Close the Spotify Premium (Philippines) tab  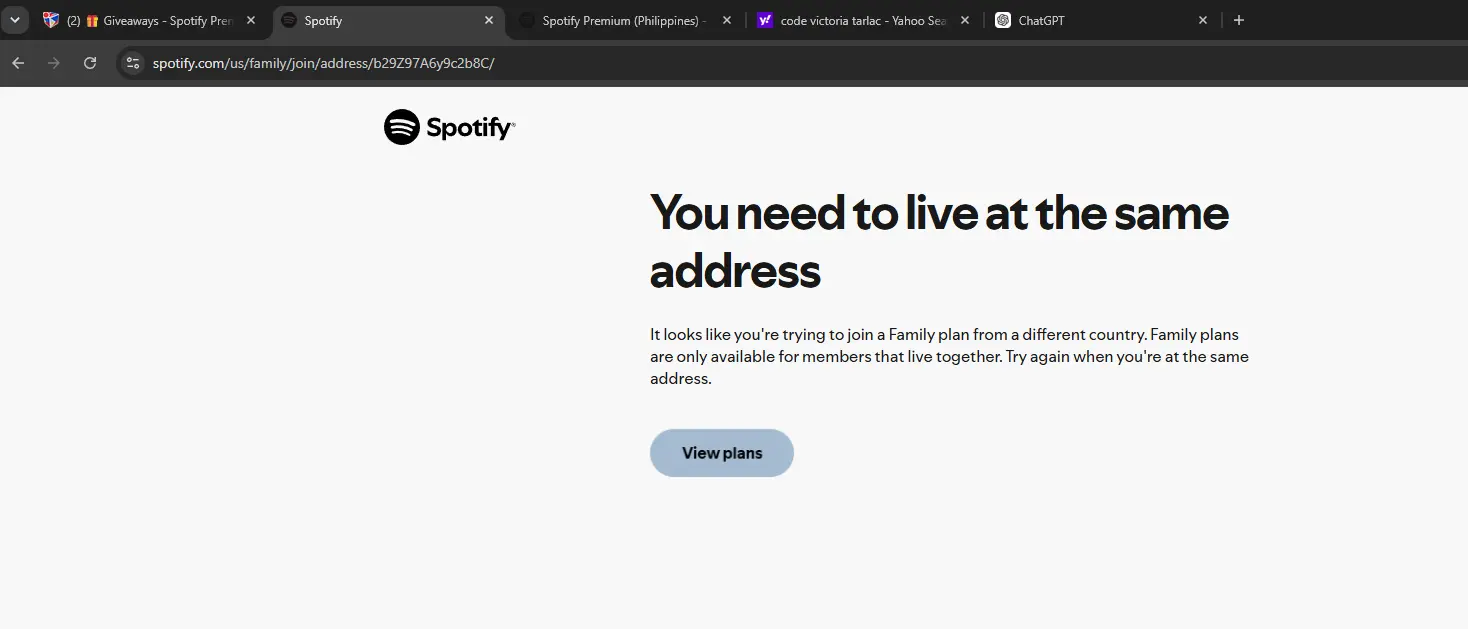[727, 20]
